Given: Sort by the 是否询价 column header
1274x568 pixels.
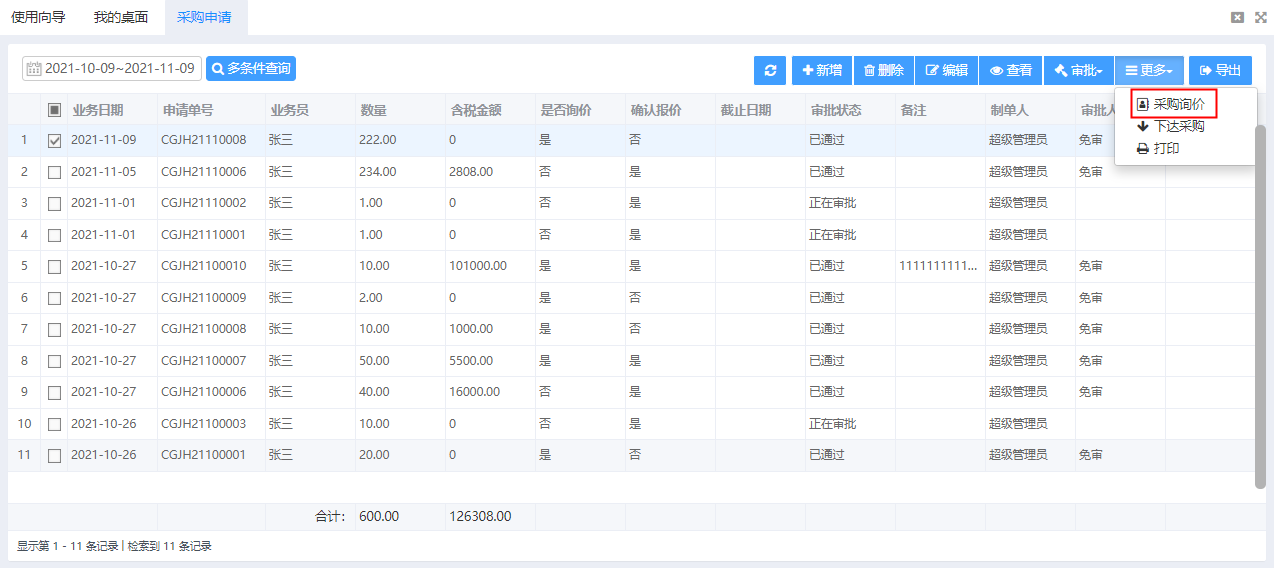Looking at the screenshot, I should click(x=580, y=110).
